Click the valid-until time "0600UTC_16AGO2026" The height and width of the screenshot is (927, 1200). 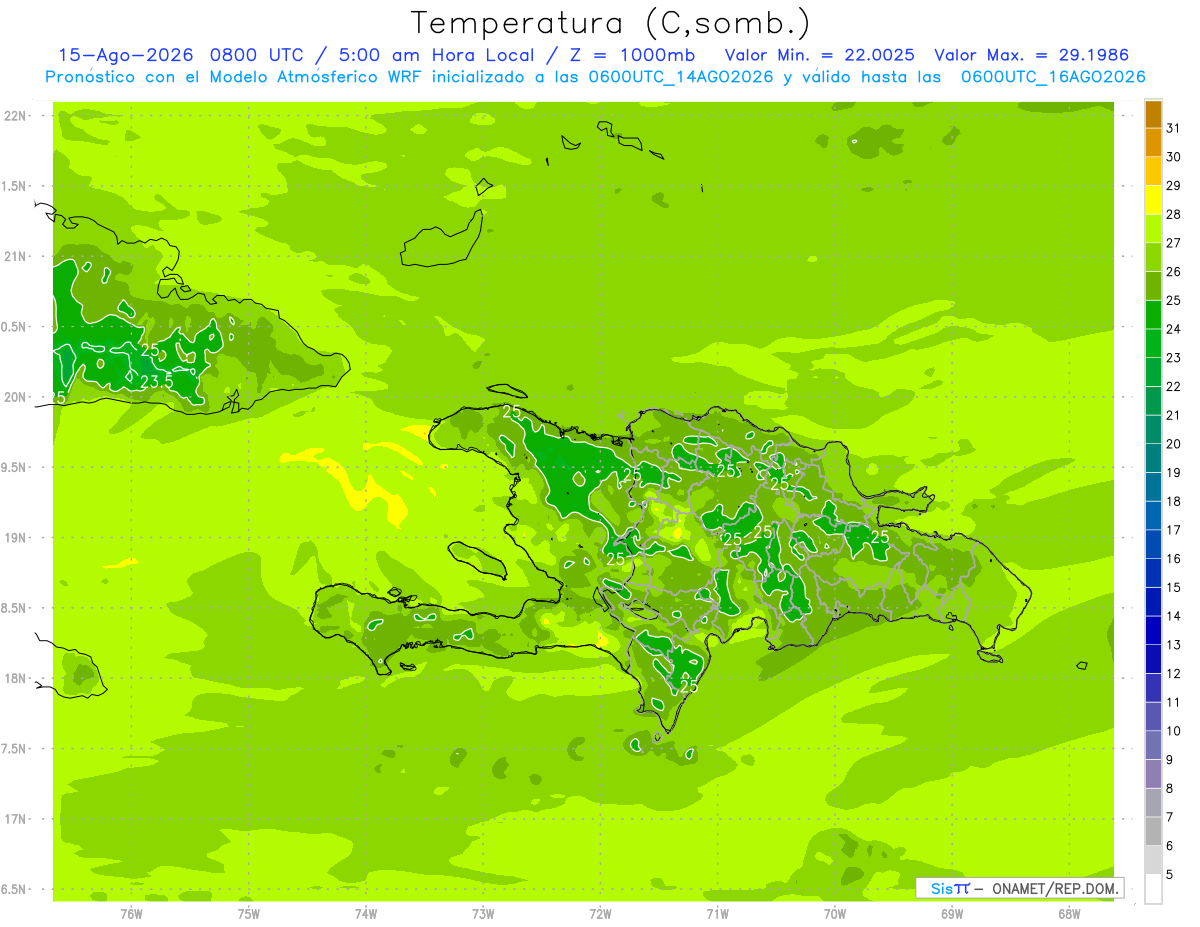[1053, 77]
